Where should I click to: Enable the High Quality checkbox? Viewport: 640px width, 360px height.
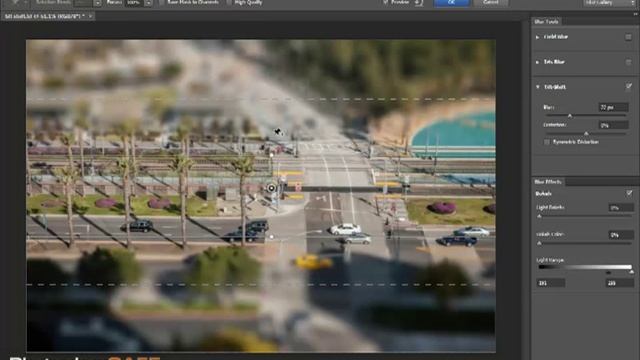[229, 2]
